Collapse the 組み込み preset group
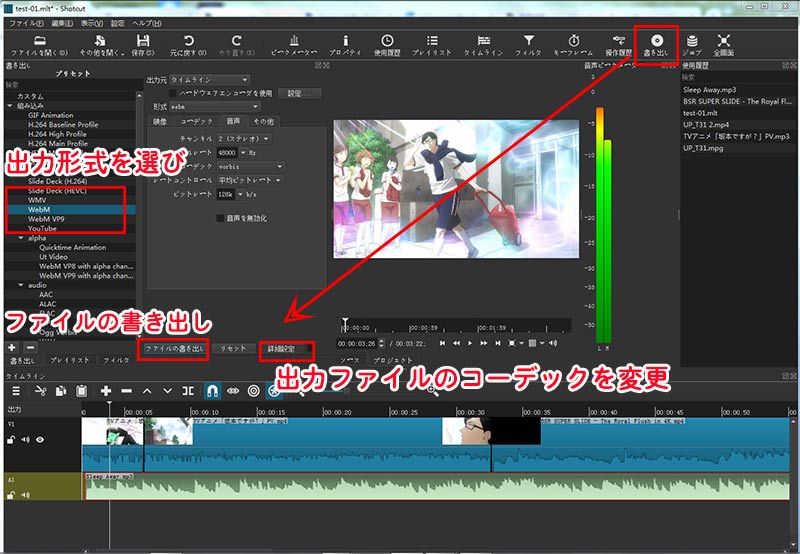The width and height of the screenshot is (800, 554). (x=10, y=106)
